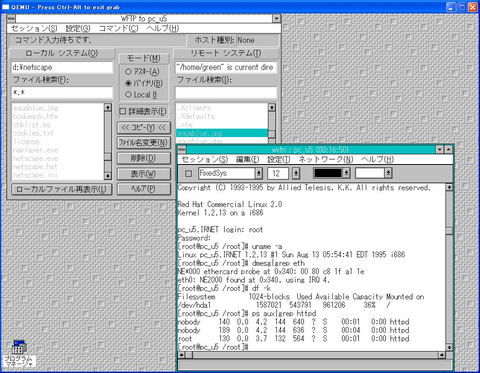Screen dimensions: 480x373
Task: Click the font size field showing 12
Action: 278,173
